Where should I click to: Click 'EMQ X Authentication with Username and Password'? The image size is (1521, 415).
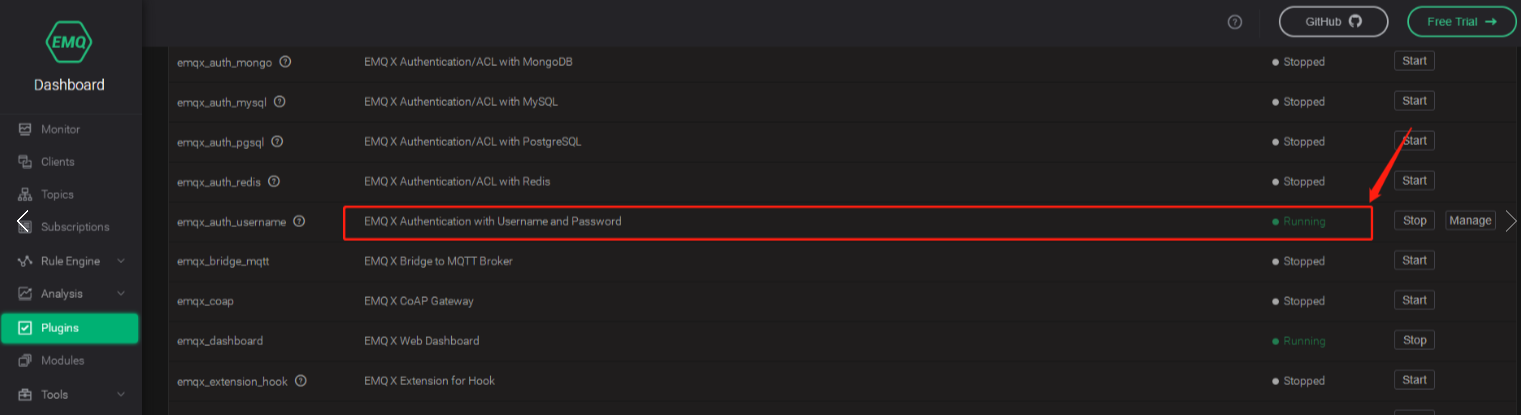point(493,221)
